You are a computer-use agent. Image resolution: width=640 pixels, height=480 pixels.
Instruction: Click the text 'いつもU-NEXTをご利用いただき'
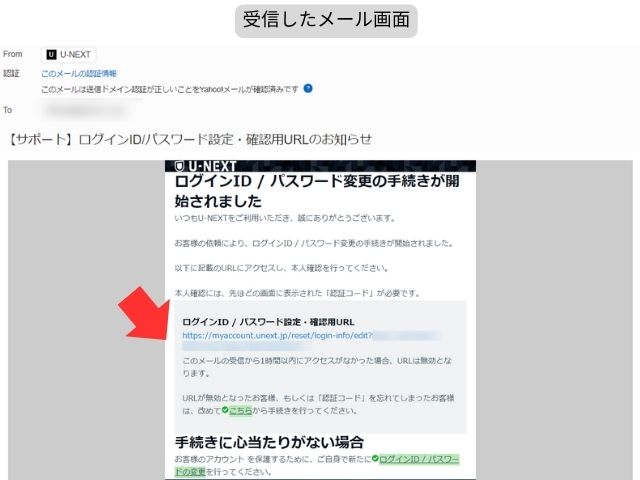(233, 218)
